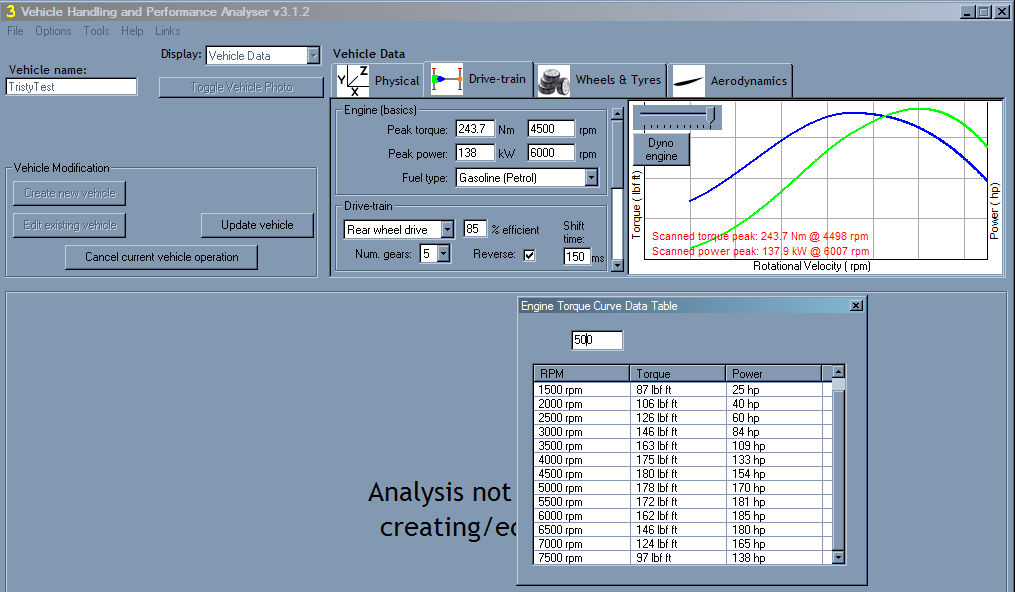This screenshot has width=1015, height=592.
Task: Switch to the Aerodynamics tab
Action: pos(730,81)
